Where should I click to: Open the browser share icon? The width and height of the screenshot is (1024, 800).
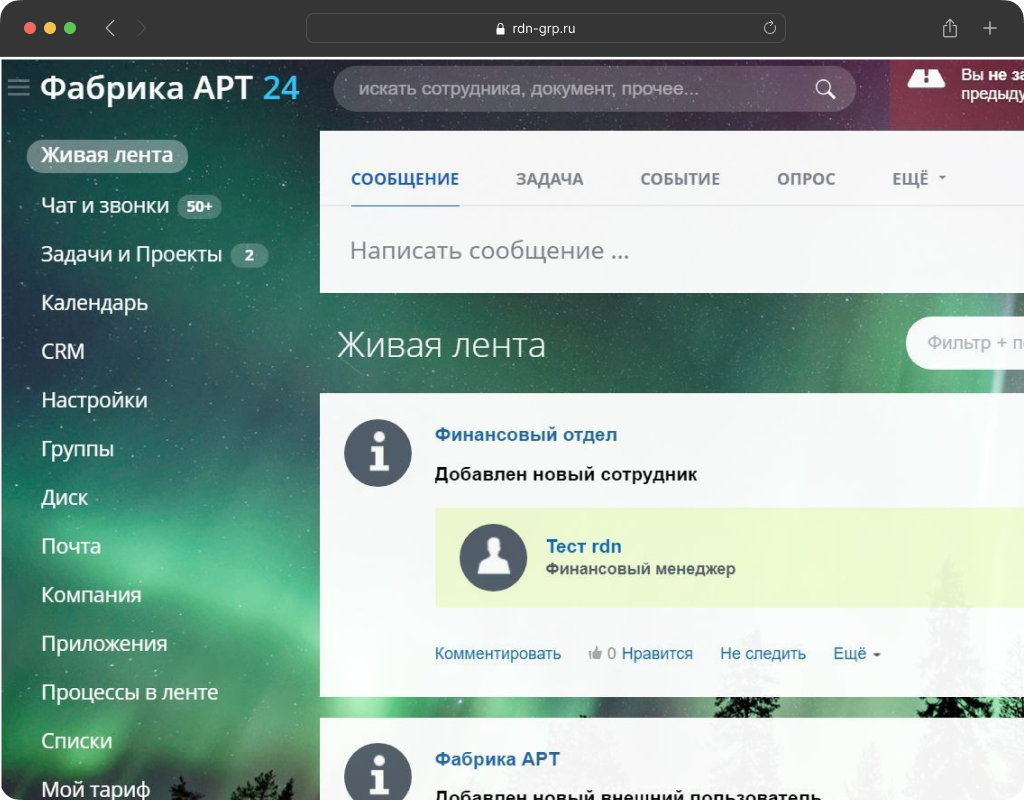pyautogui.click(x=950, y=29)
